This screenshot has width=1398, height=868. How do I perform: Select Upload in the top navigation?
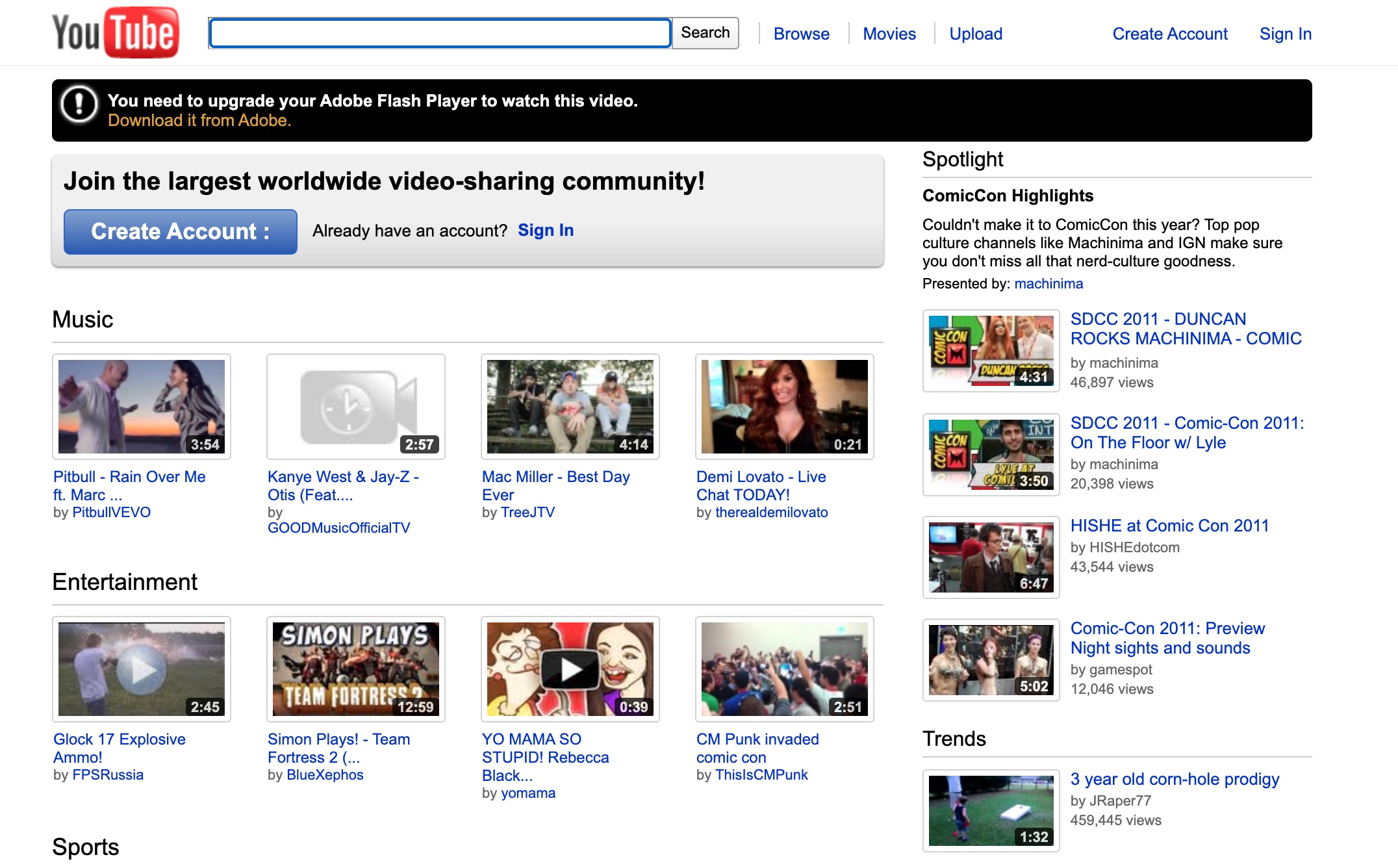coord(975,34)
